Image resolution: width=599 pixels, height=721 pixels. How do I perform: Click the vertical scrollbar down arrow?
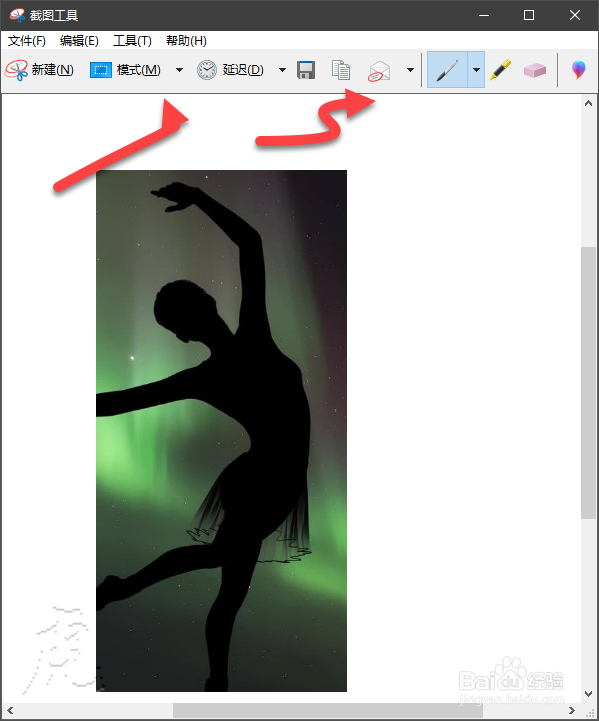[x=588, y=693]
